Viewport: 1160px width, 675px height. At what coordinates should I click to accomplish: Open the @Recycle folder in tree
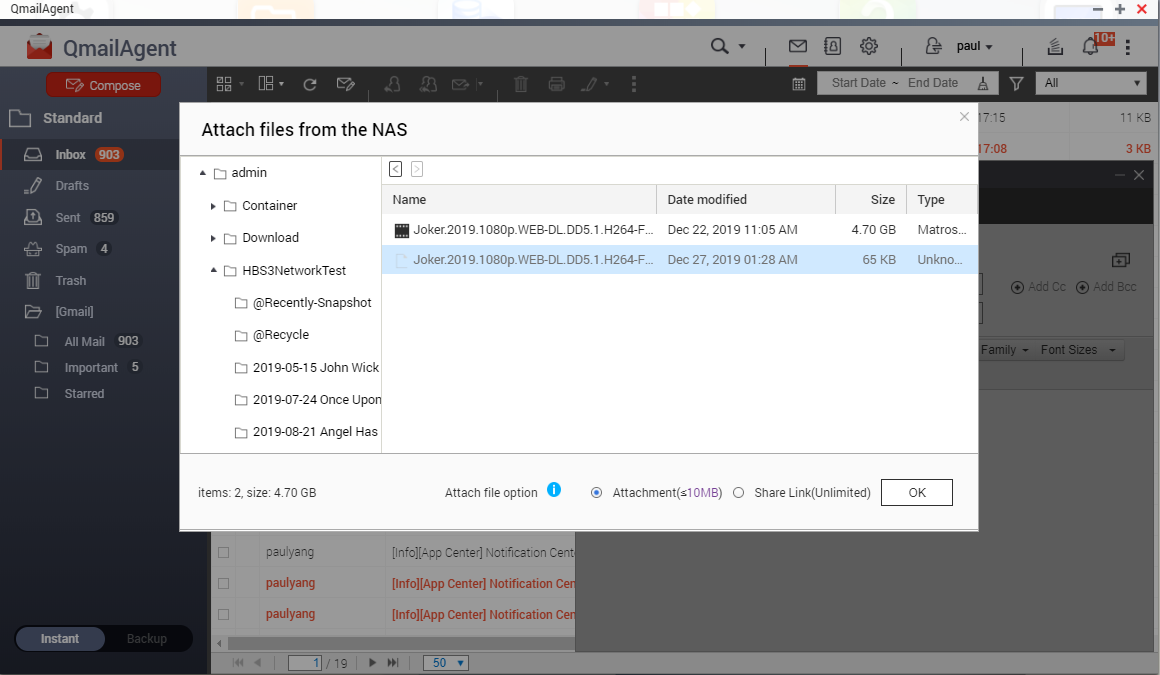[x=280, y=335]
